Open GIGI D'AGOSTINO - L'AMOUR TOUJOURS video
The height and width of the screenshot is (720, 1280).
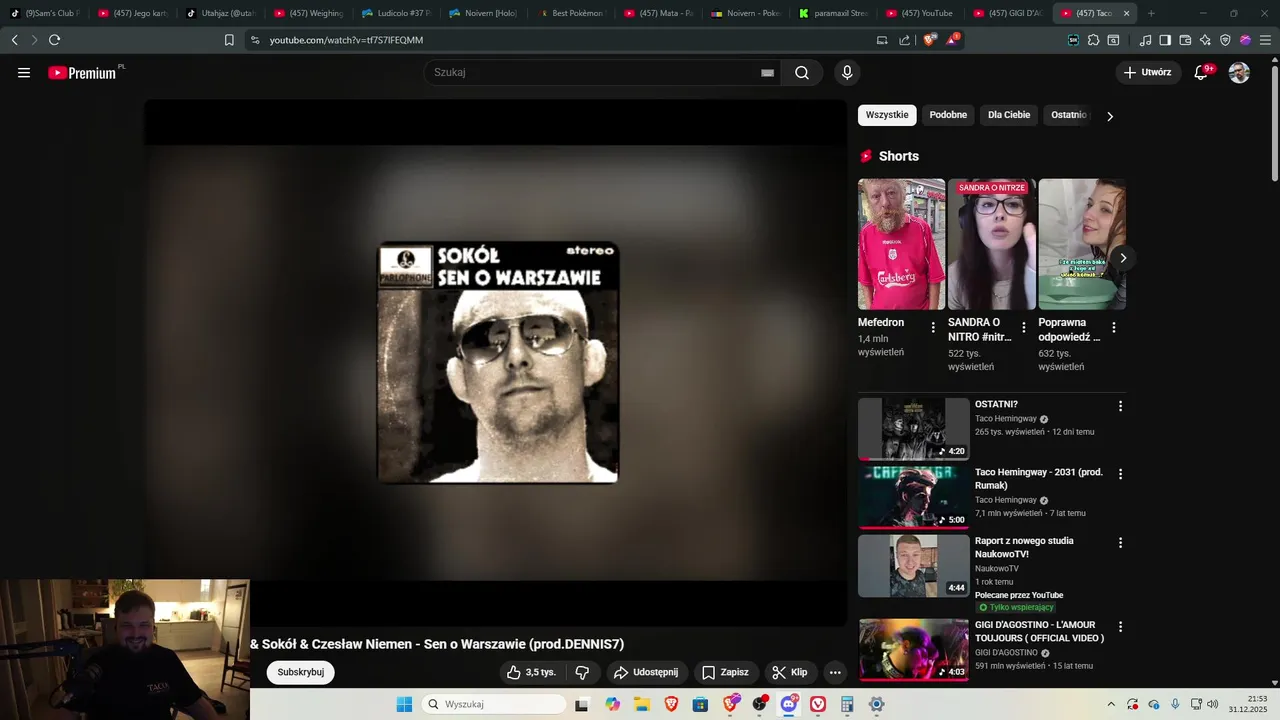pyautogui.click(x=914, y=649)
